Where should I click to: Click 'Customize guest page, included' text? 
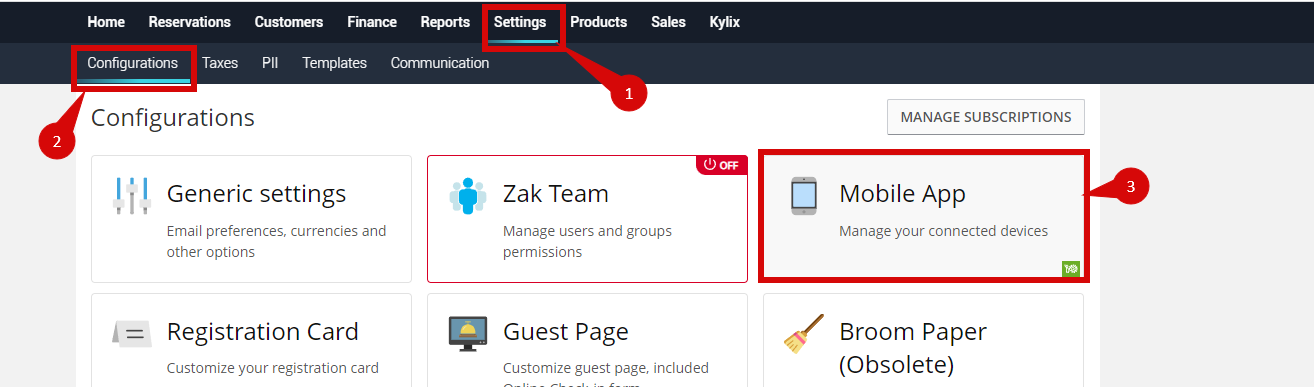[606, 368]
